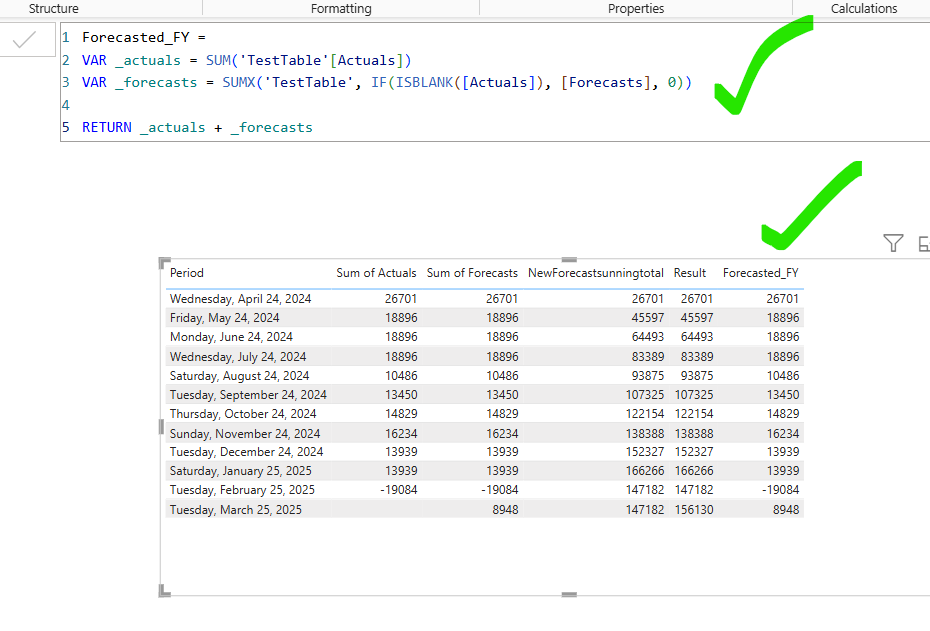This screenshot has height=631, width=930.
Task: Open the Properties ribbon group
Action: (636, 8)
